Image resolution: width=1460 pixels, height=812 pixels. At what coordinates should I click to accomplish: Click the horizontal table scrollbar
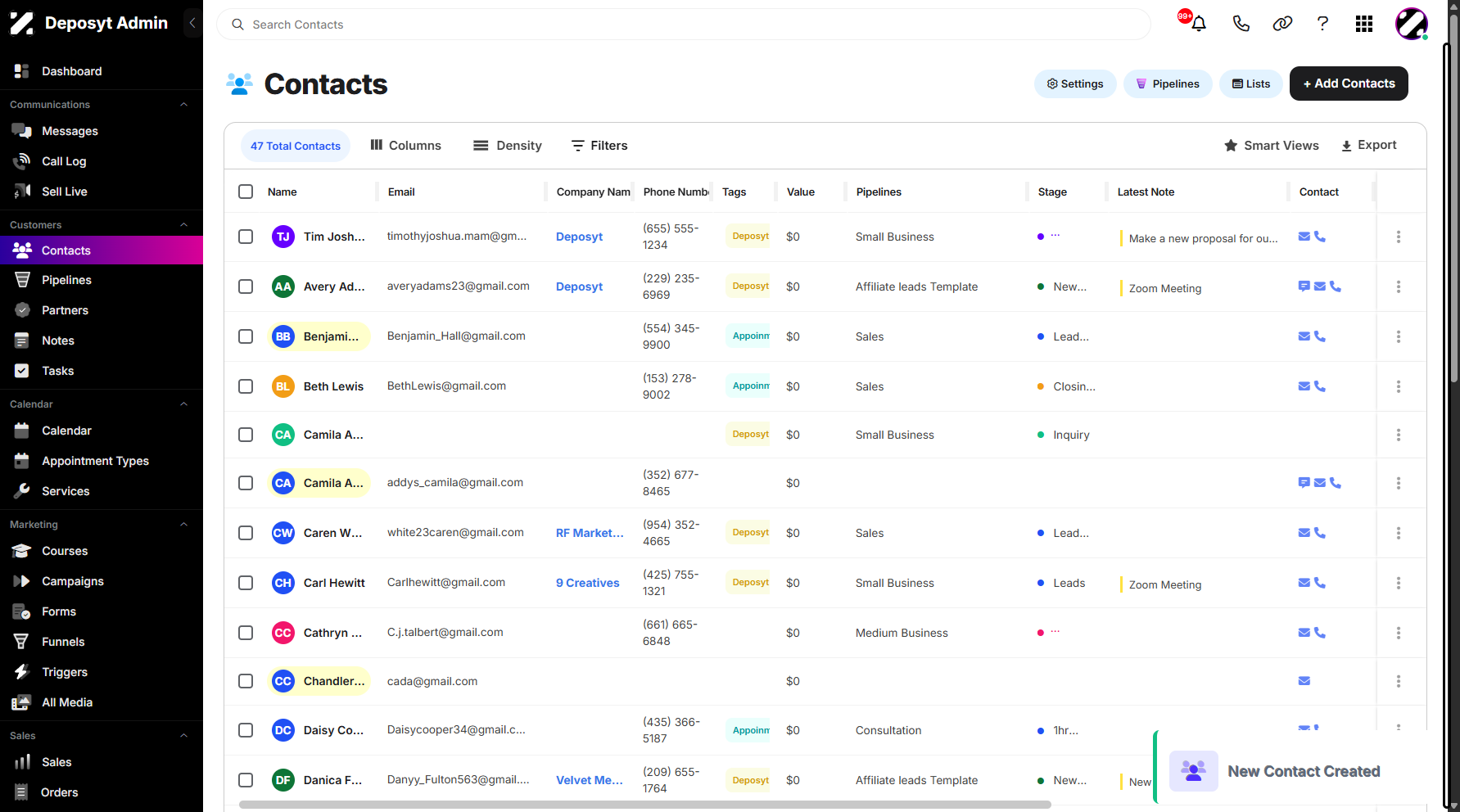tap(645, 805)
